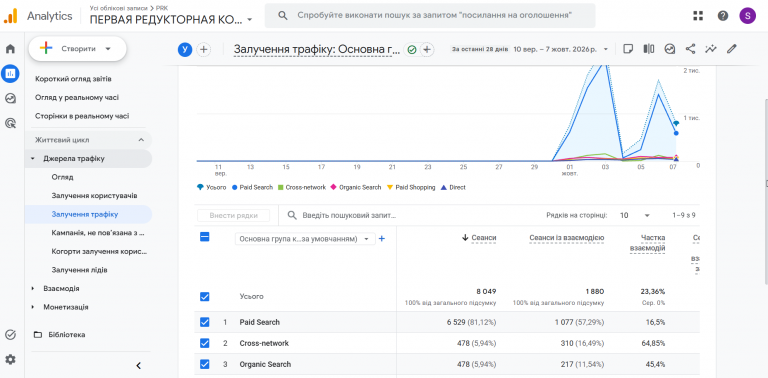Open the sparkline trend icon

[x=711, y=49]
